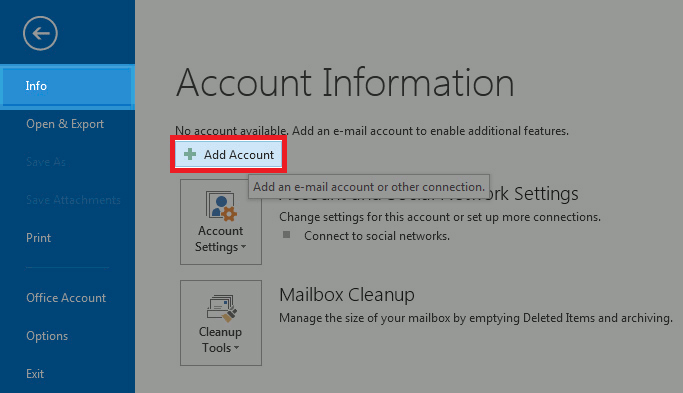Expand the Cleanup Tools dropdown arrow
Image resolution: width=683 pixels, height=393 pixels.
coord(237,348)
